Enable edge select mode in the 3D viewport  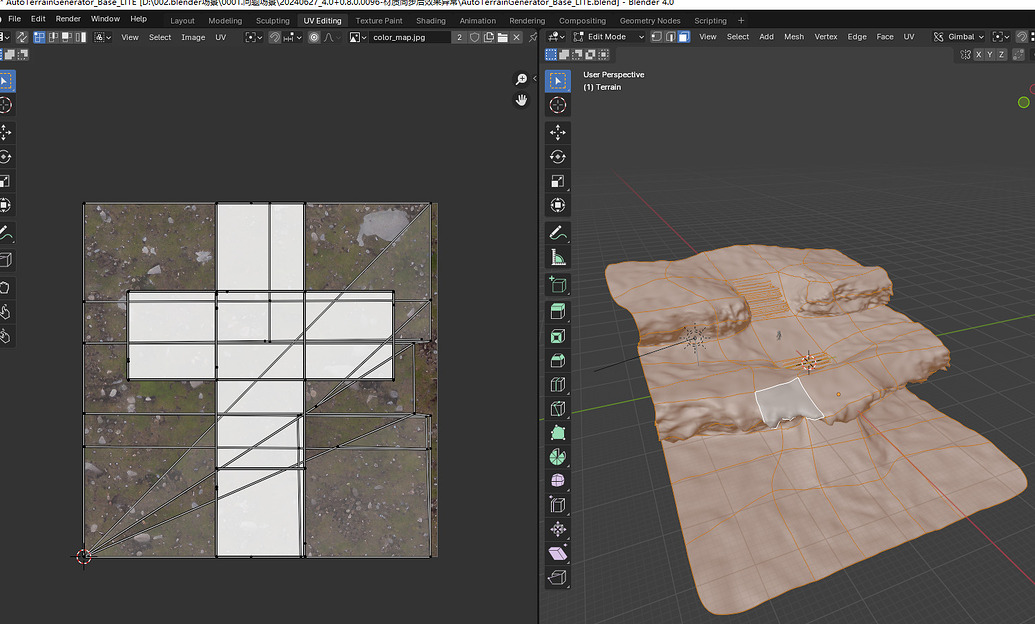[670, 37]
